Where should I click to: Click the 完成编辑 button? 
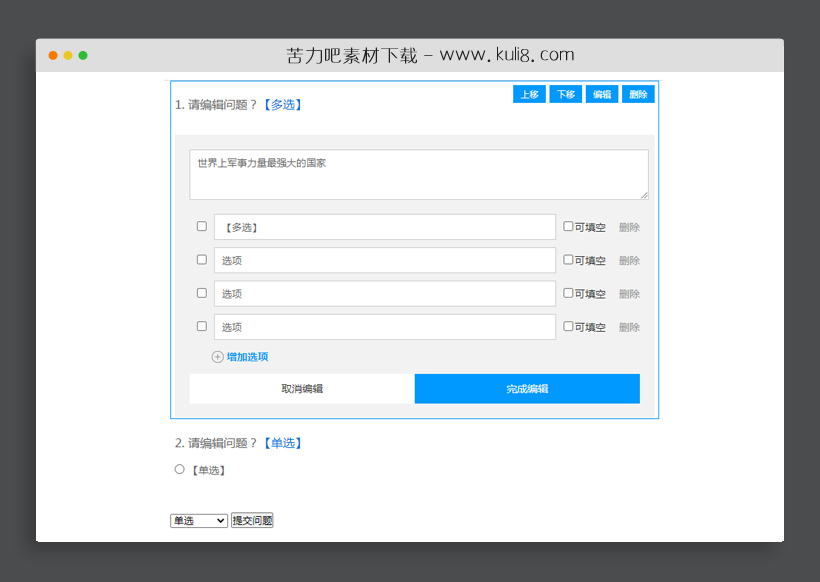(527, 388)
